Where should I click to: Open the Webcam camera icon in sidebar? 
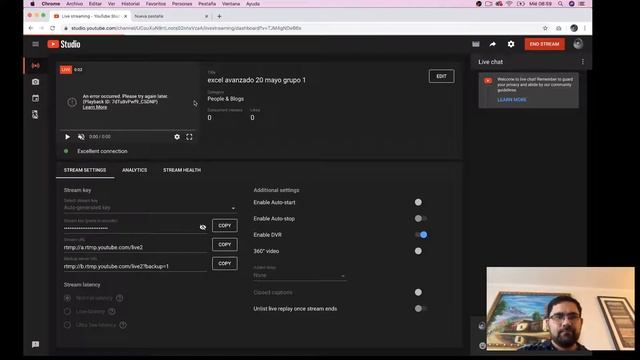point(36,82)
